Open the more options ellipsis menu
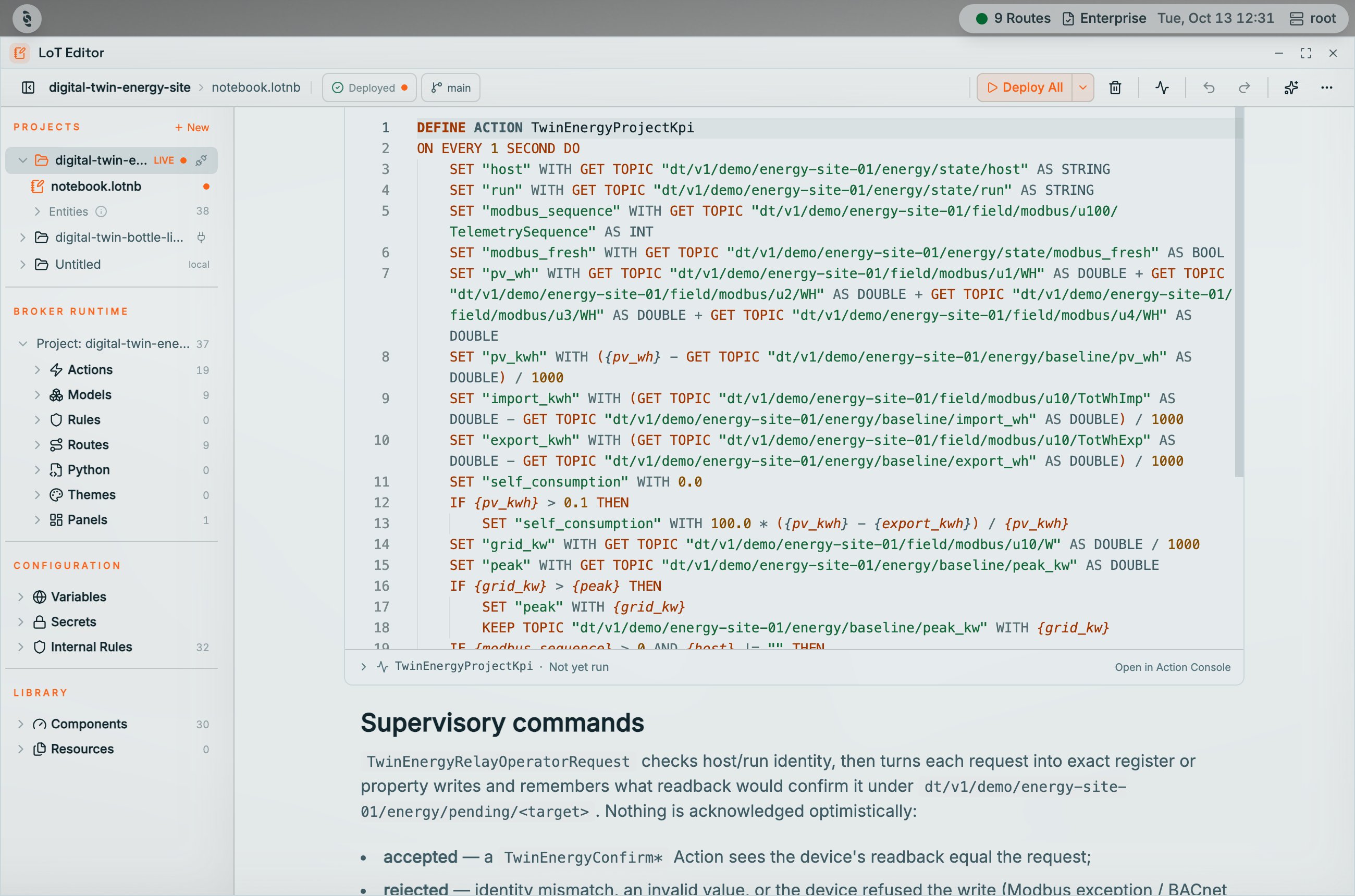The image size is (1355, 896). click(x=1326, y=88)
